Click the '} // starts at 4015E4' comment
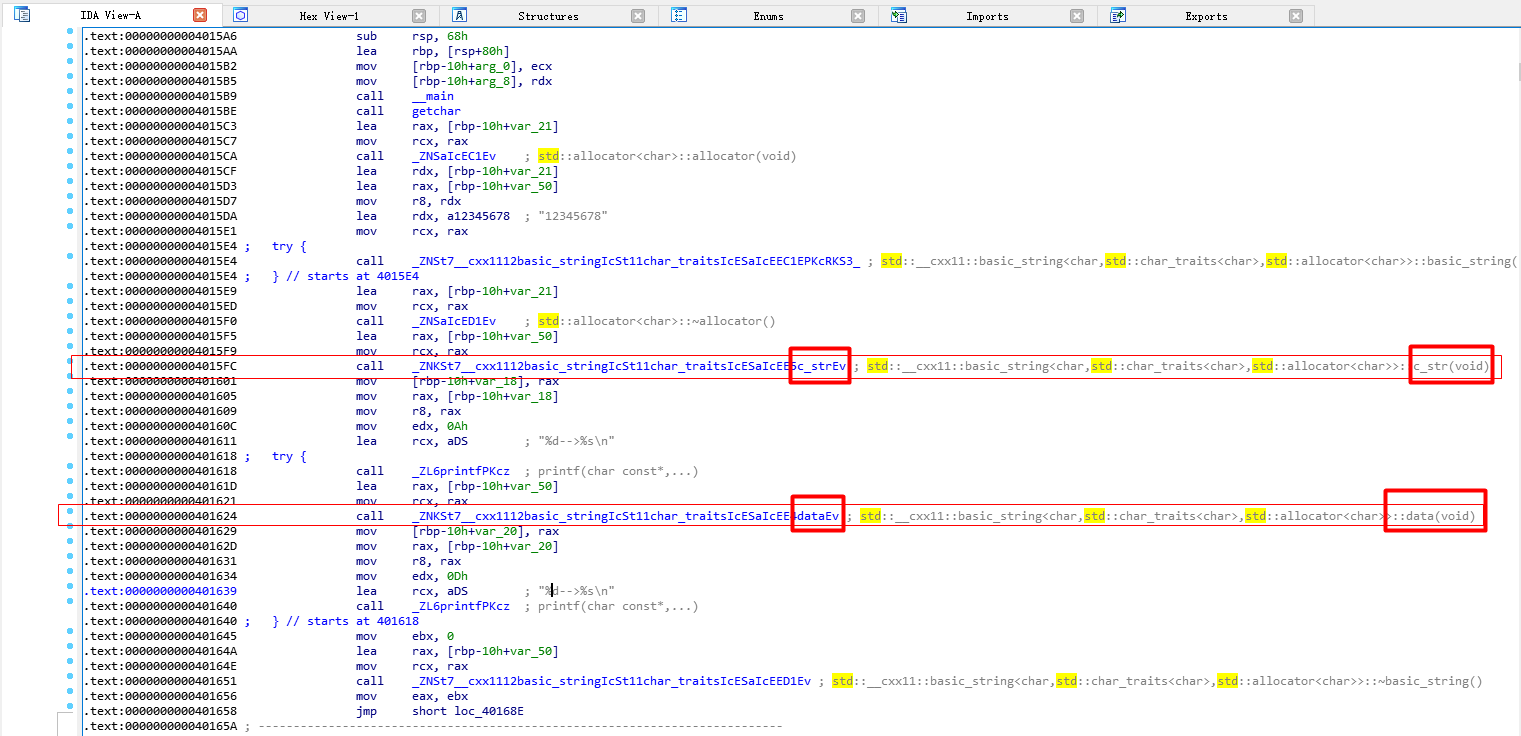This screenshot has width=1521, height=736. pos(345,276)
